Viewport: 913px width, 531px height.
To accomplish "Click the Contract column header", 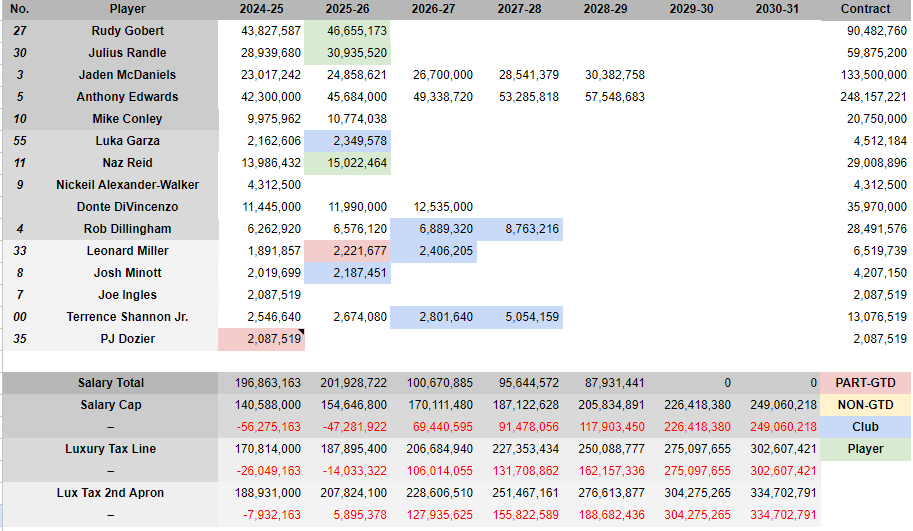I will point(865,9).
